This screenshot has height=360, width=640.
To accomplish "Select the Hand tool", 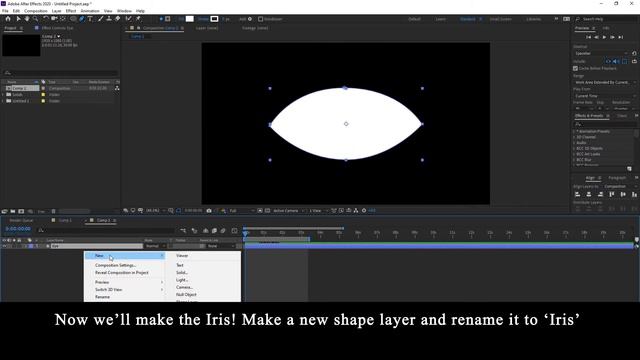I will pos(27,19).
